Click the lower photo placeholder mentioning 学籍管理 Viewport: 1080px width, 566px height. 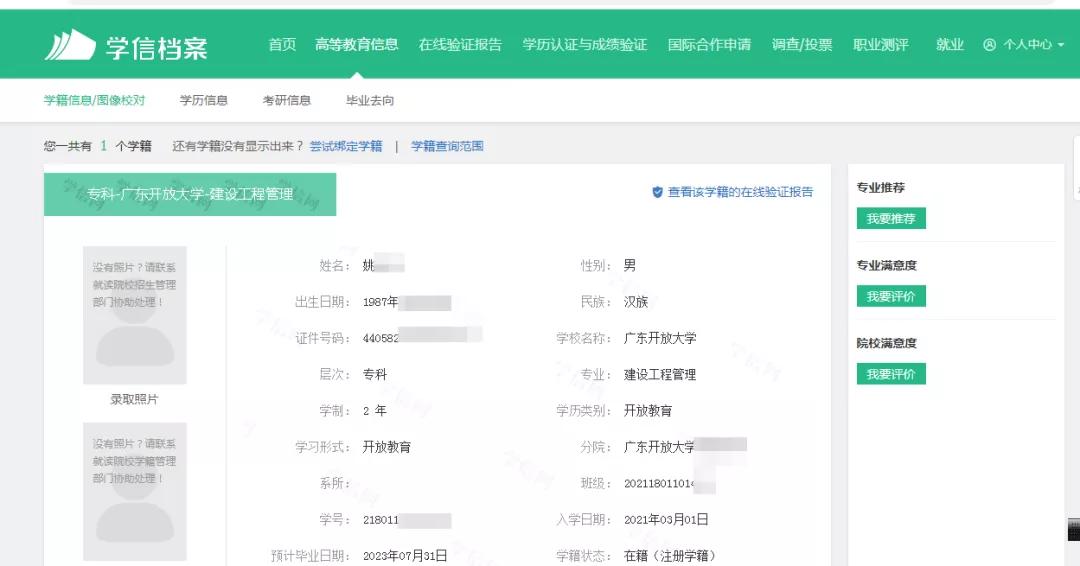pos(135,492)
